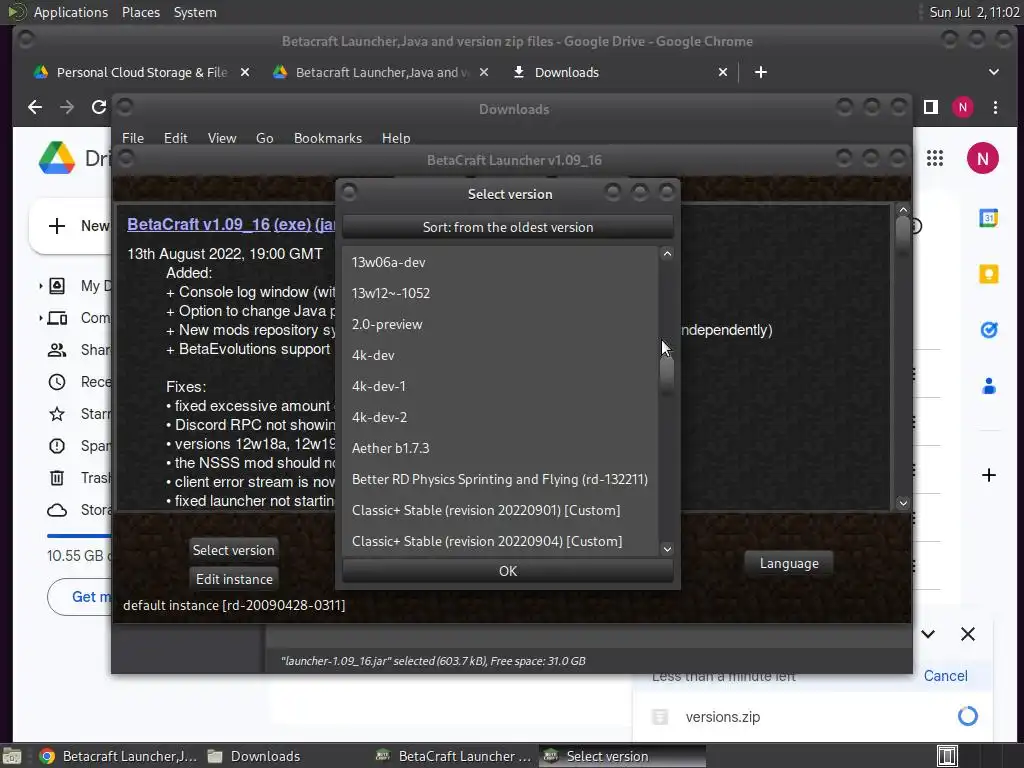Choose 2.0-preview version
This screenshot has width=1024, height=768.
500,324
